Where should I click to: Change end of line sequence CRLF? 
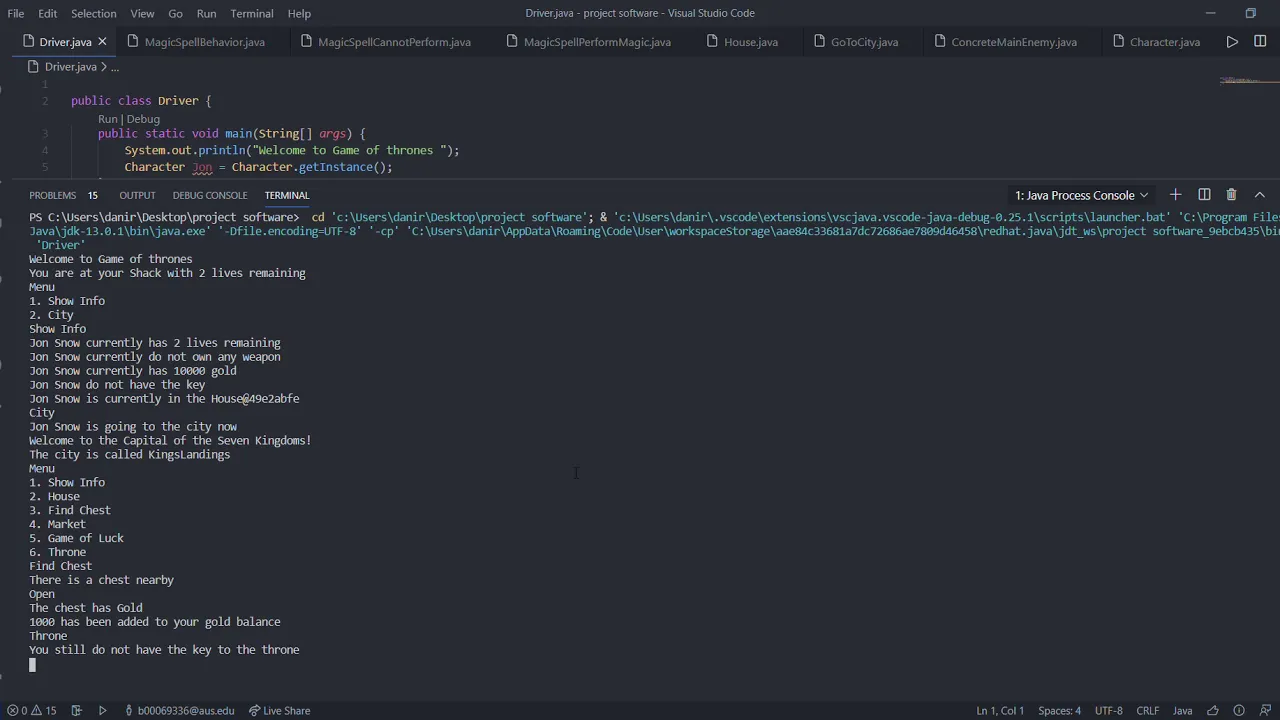pyautogui.click(x=1148, y=711)
